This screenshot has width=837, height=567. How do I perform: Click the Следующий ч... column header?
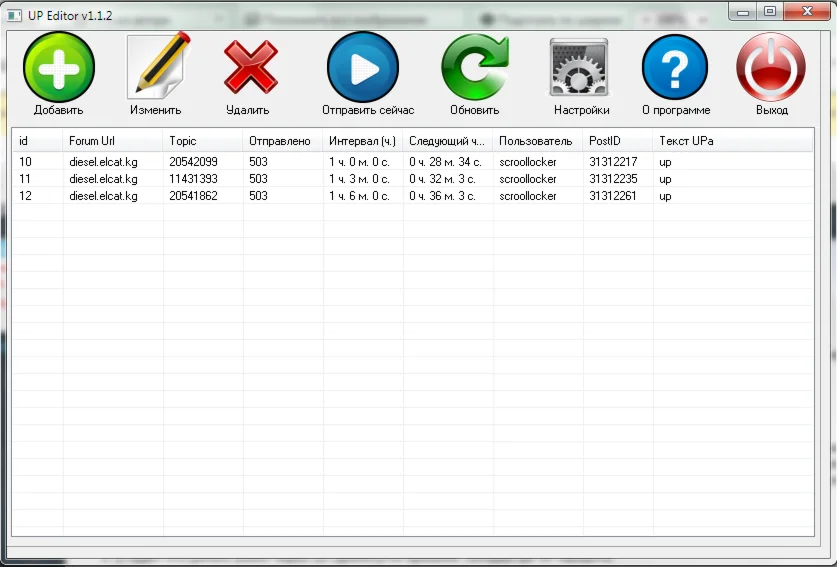pyautogui.click(x=448, y=141)
